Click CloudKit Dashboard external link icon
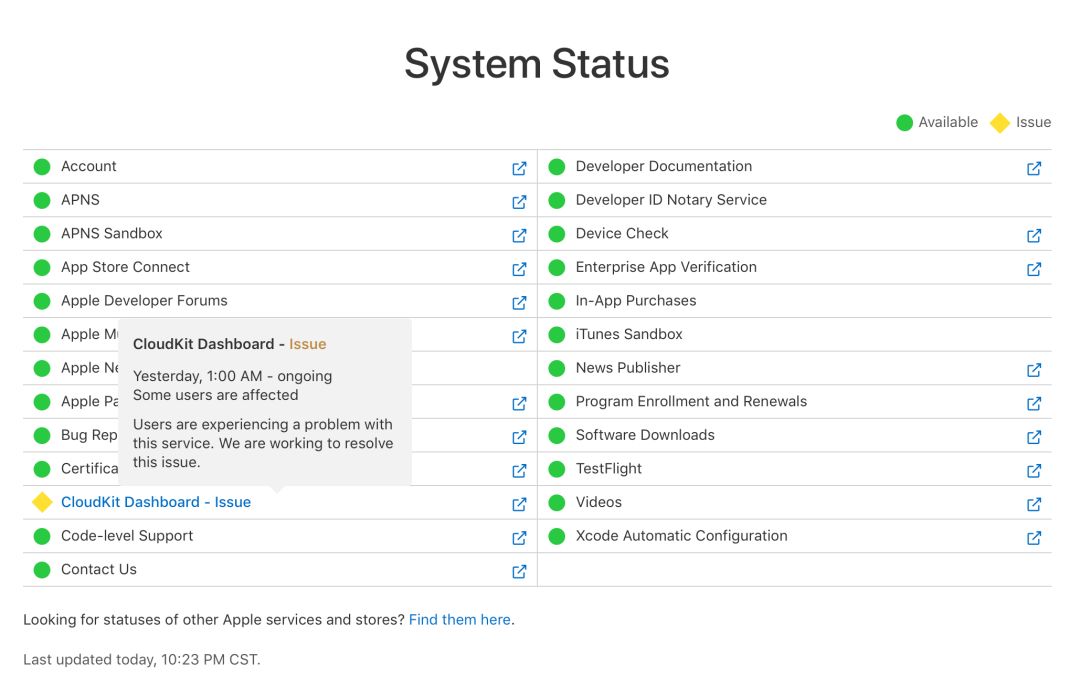Screen dimensions: 1080x696 tap(519, 504)
